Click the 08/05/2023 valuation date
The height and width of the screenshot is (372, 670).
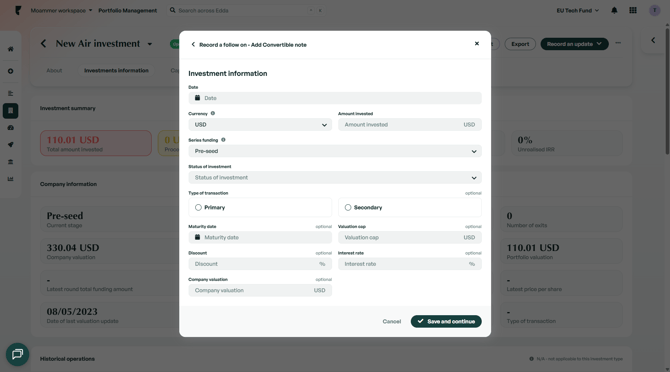[72, 311]
